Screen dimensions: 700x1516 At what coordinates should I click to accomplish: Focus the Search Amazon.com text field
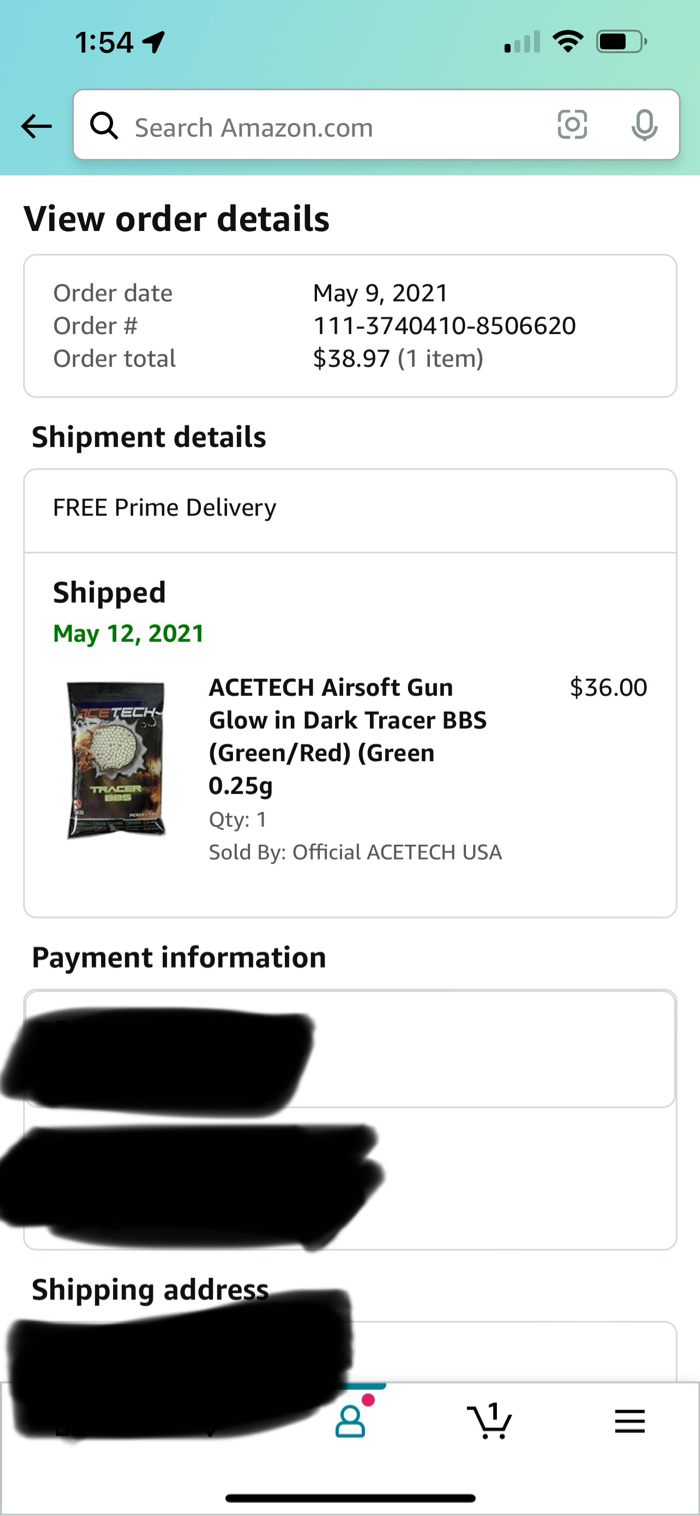330,127
